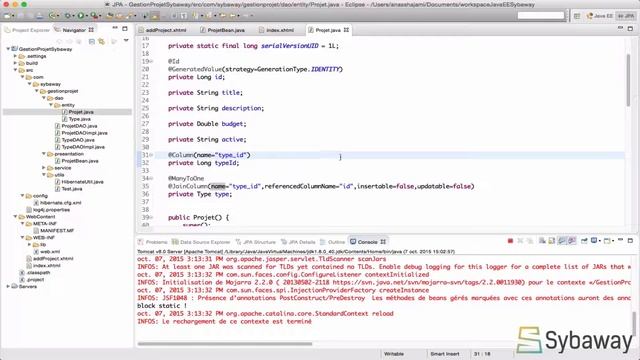Minimize the Navigator panel view
Viewport: 640px width, 360px height.
(x=115, y=28)
